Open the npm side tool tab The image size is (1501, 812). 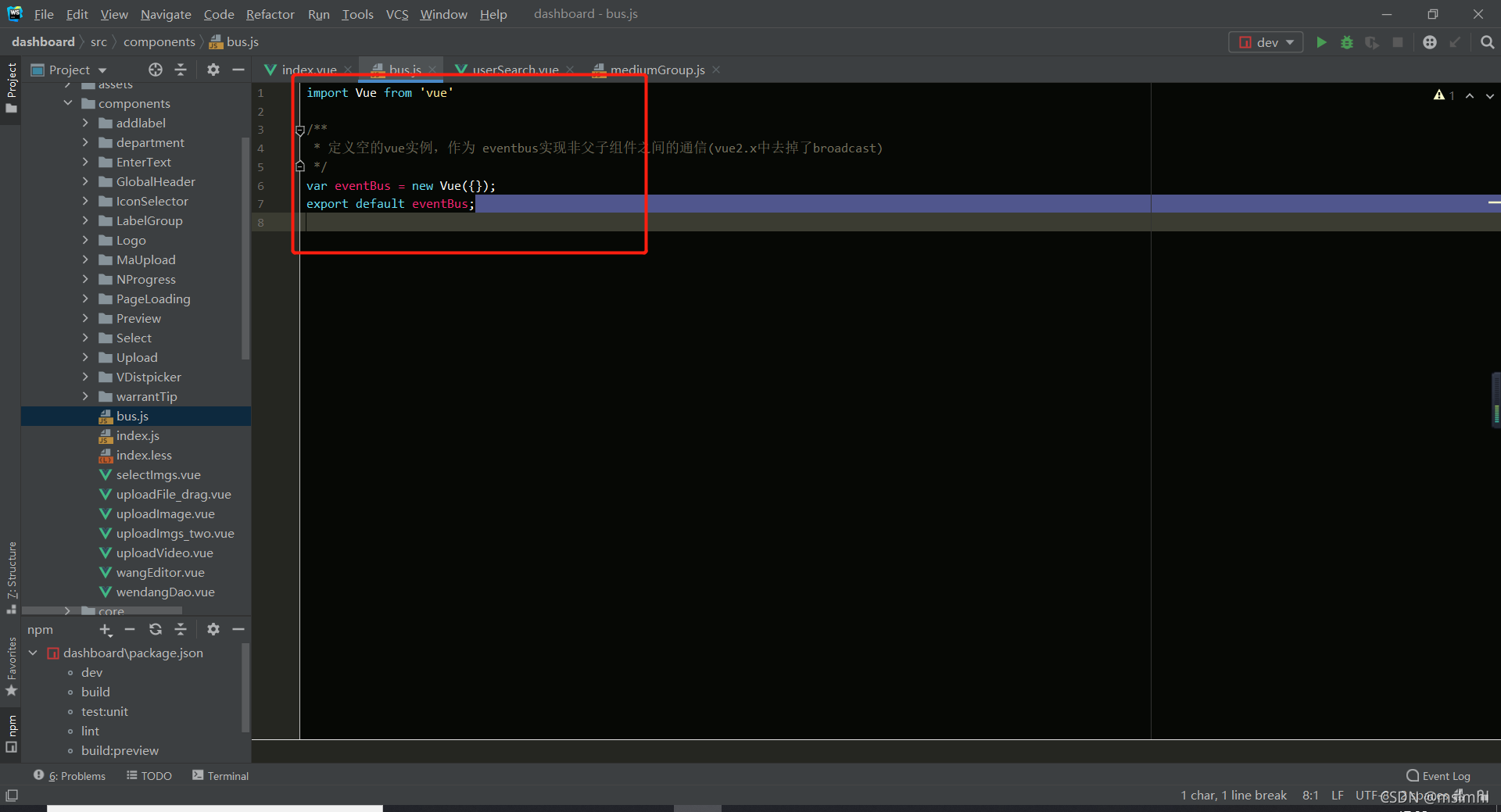pyautogui.click(x=12, y=733)
